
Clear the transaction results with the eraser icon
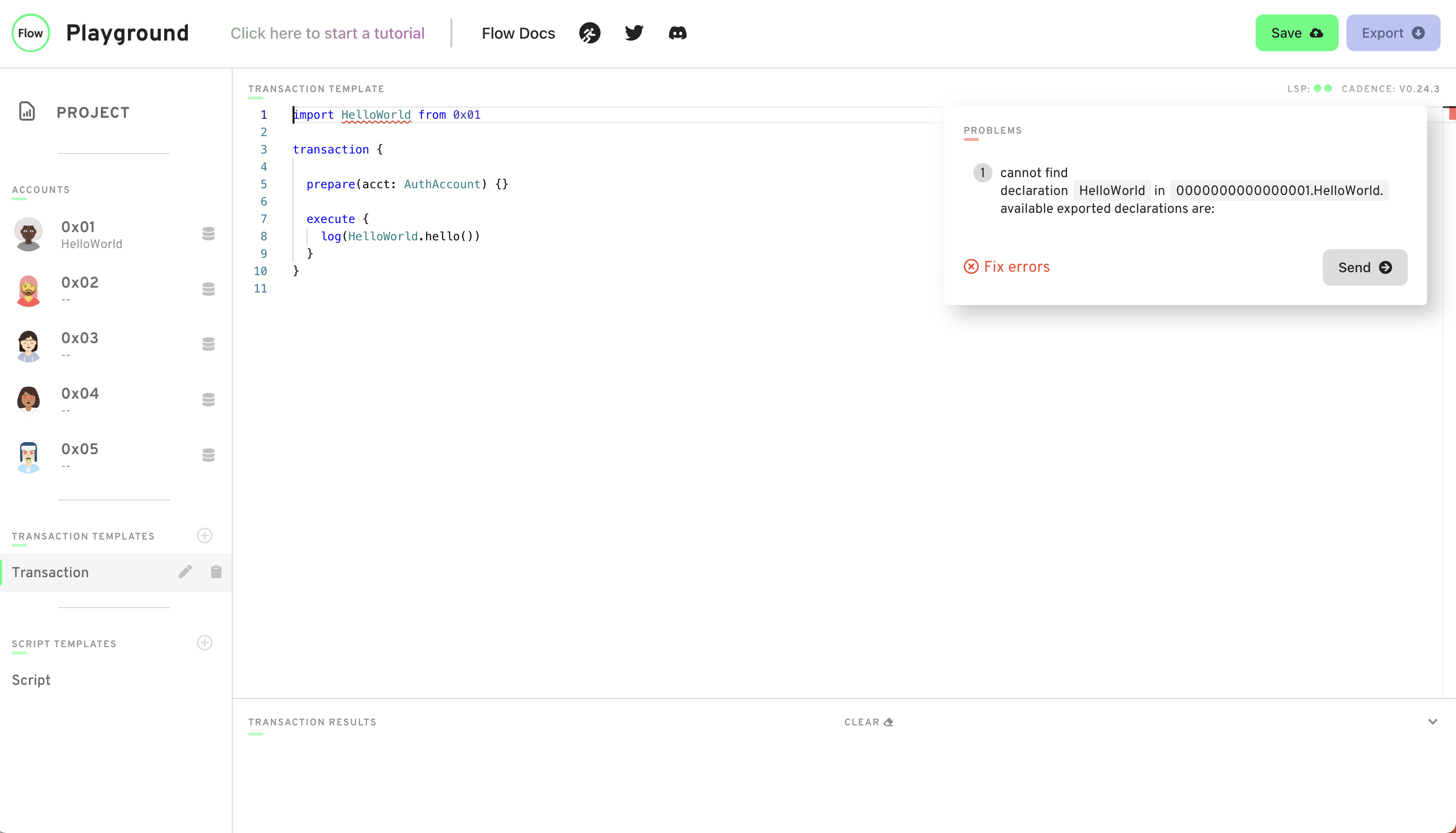868,722
